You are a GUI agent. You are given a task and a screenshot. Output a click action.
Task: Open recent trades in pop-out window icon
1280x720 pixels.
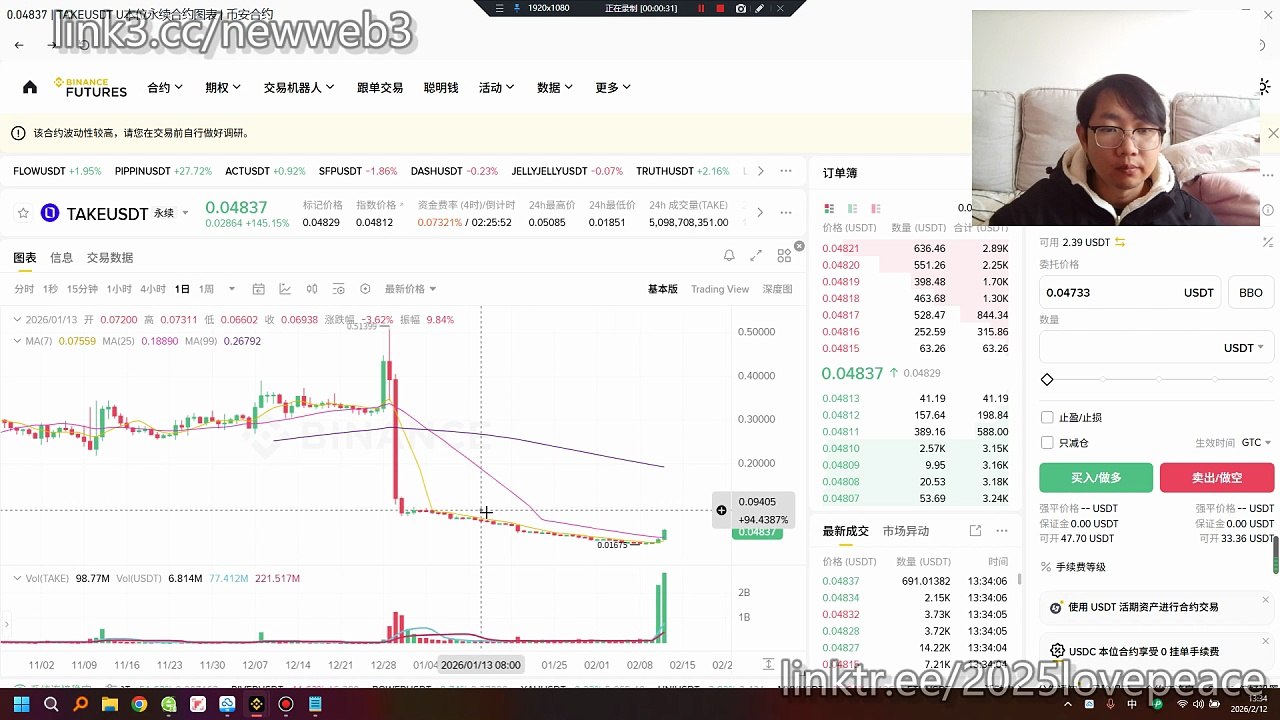tap(975, 531)
